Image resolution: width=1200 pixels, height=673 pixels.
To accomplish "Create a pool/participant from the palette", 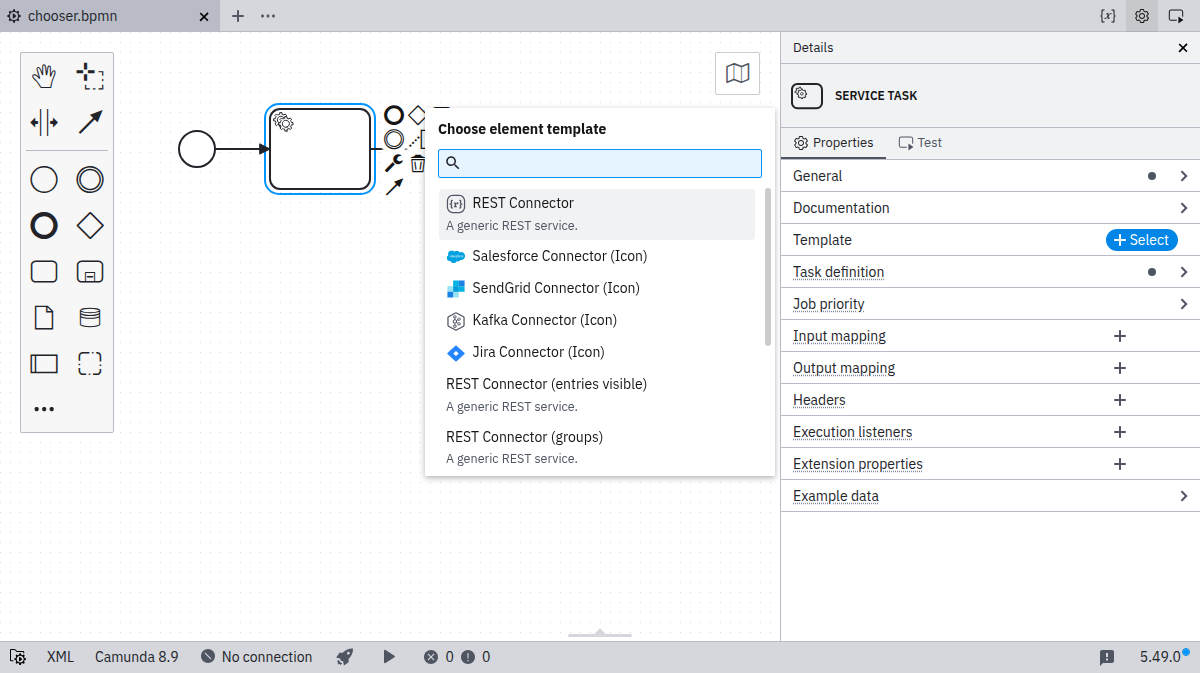I will 44,363.
